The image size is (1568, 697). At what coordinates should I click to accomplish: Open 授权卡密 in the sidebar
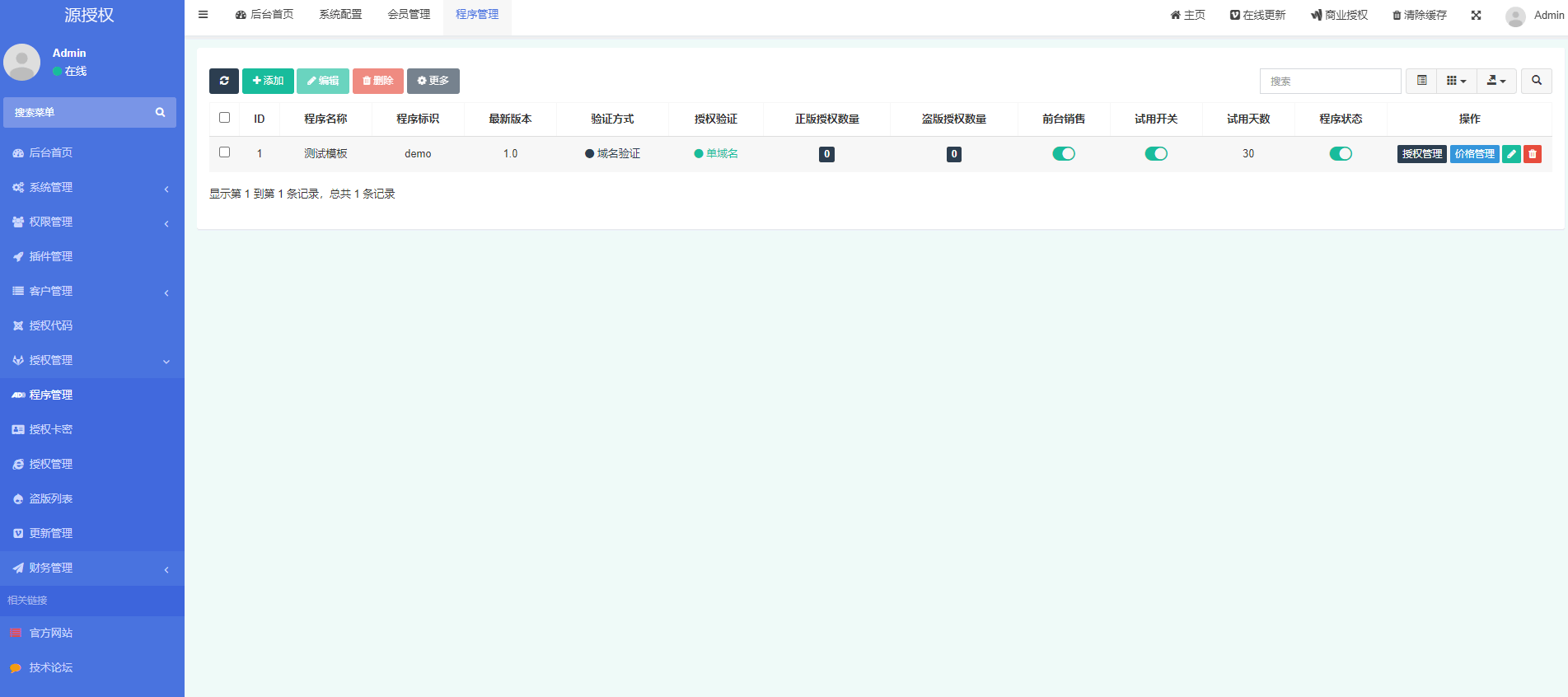[x=51, y=429]
